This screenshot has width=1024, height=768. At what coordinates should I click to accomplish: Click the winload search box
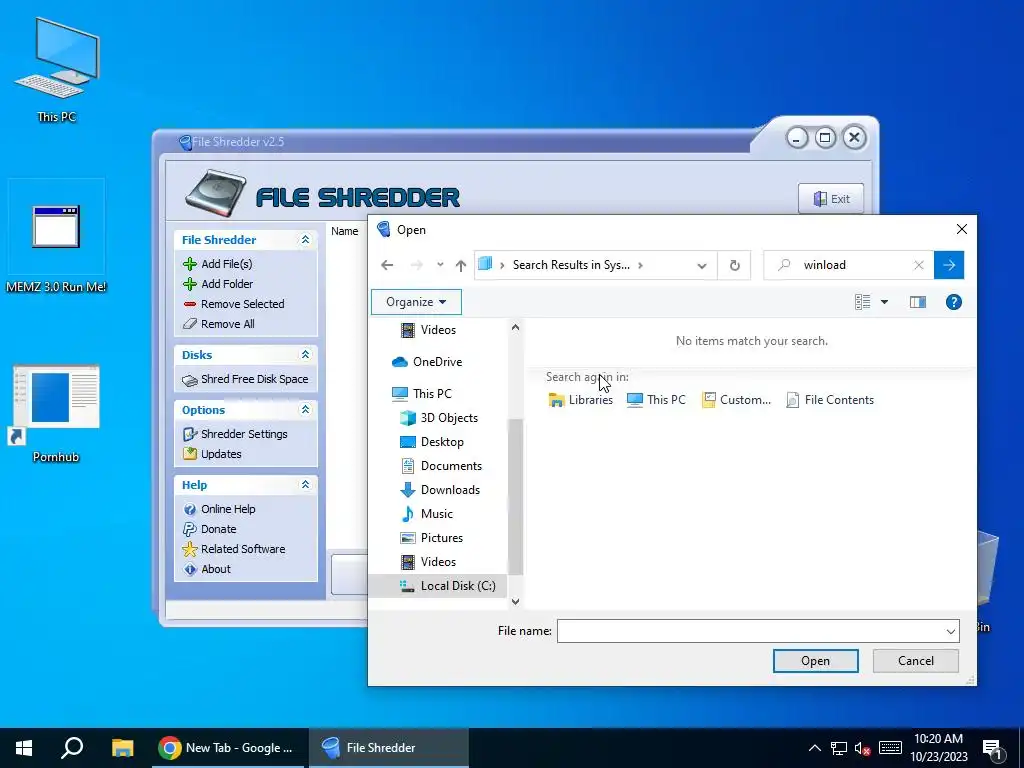(849, 265)
